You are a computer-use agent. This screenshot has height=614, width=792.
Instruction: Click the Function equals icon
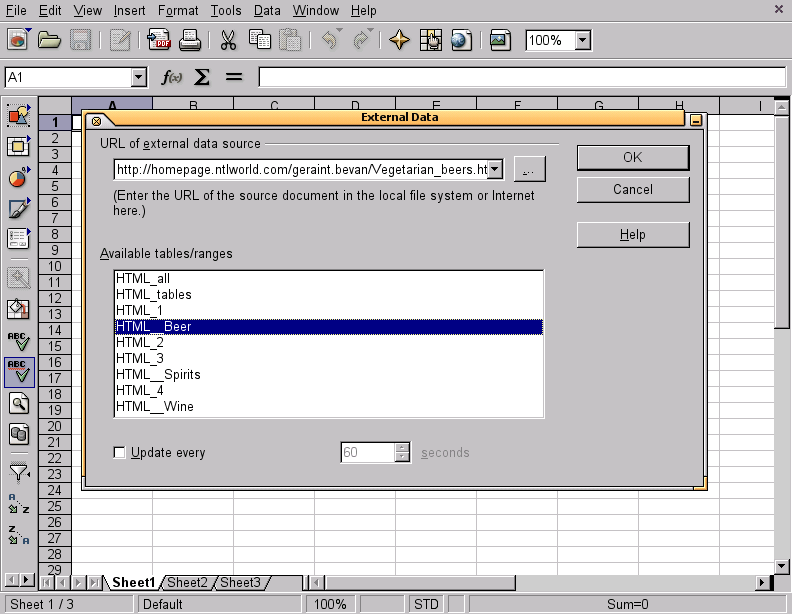pyautogui.click(x=233, y=77)
